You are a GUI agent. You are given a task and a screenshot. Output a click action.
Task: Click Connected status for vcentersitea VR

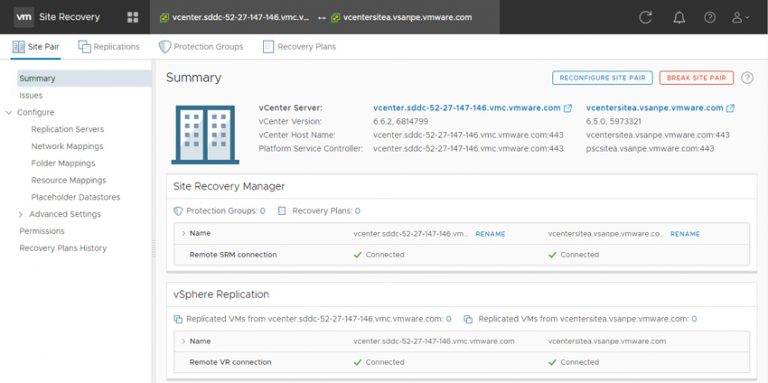(574, 362)
